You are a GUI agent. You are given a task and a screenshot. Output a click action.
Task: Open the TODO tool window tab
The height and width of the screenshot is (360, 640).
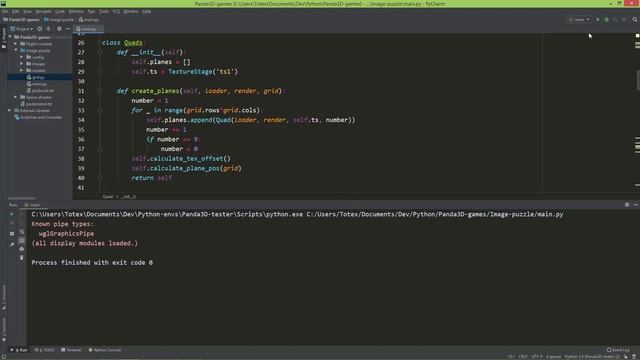pyautogui.click(x=44, y=350)
